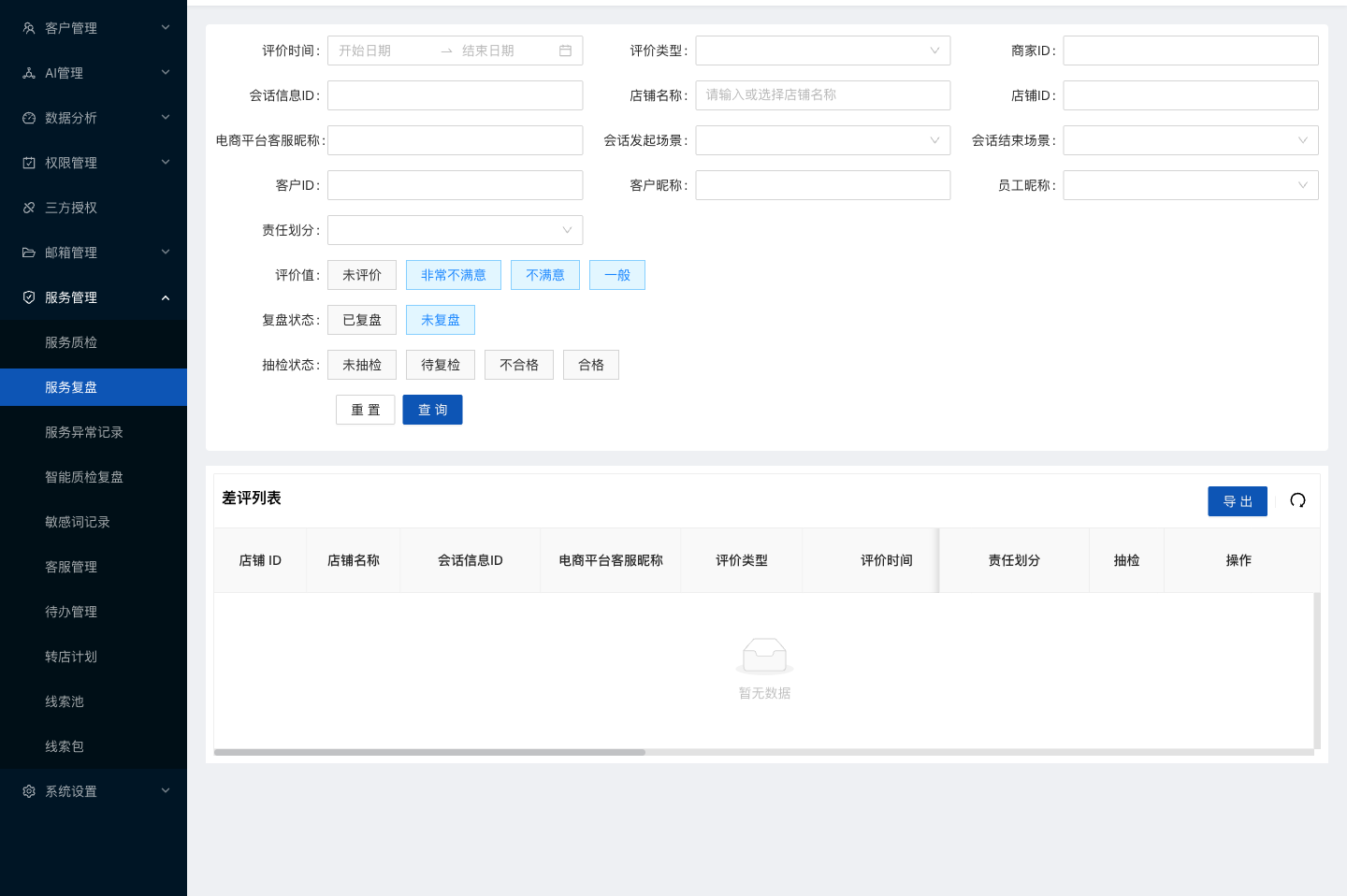Open 三方授权 menu item
1347x896 pixels.
point(94,208)
